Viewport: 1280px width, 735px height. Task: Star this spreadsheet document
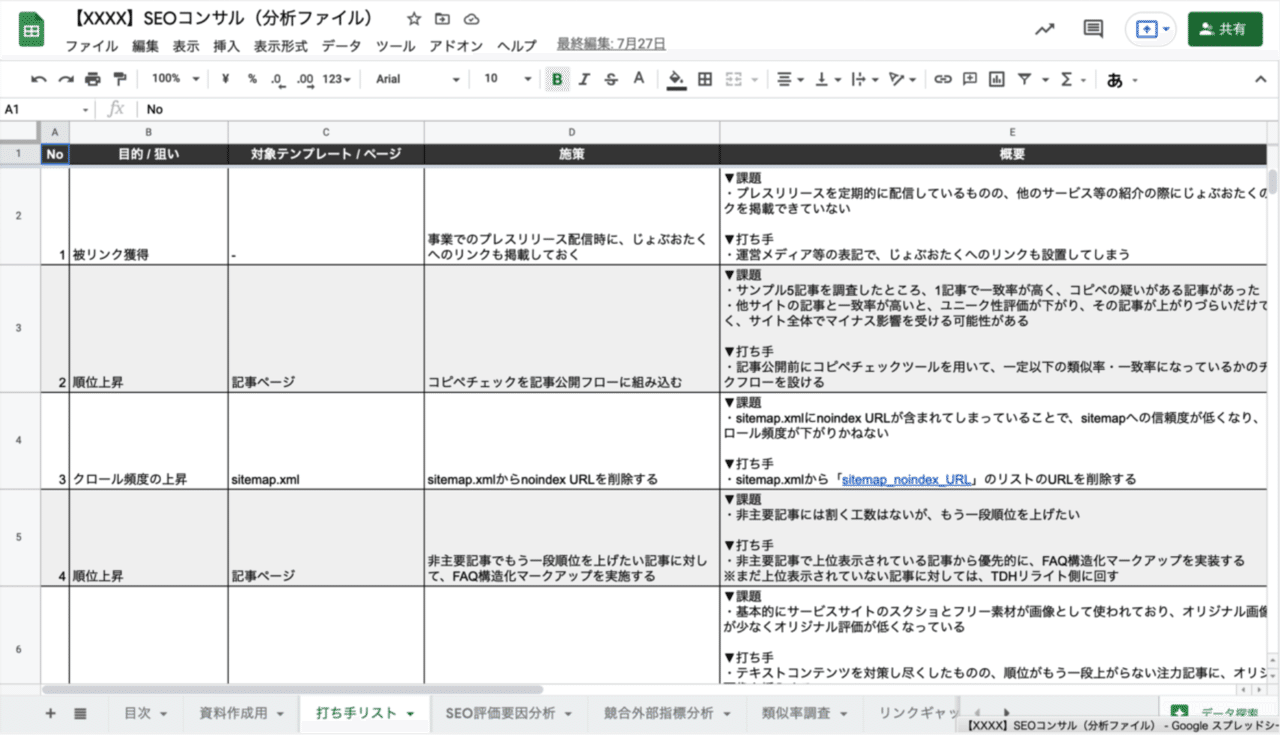(414, 19)
